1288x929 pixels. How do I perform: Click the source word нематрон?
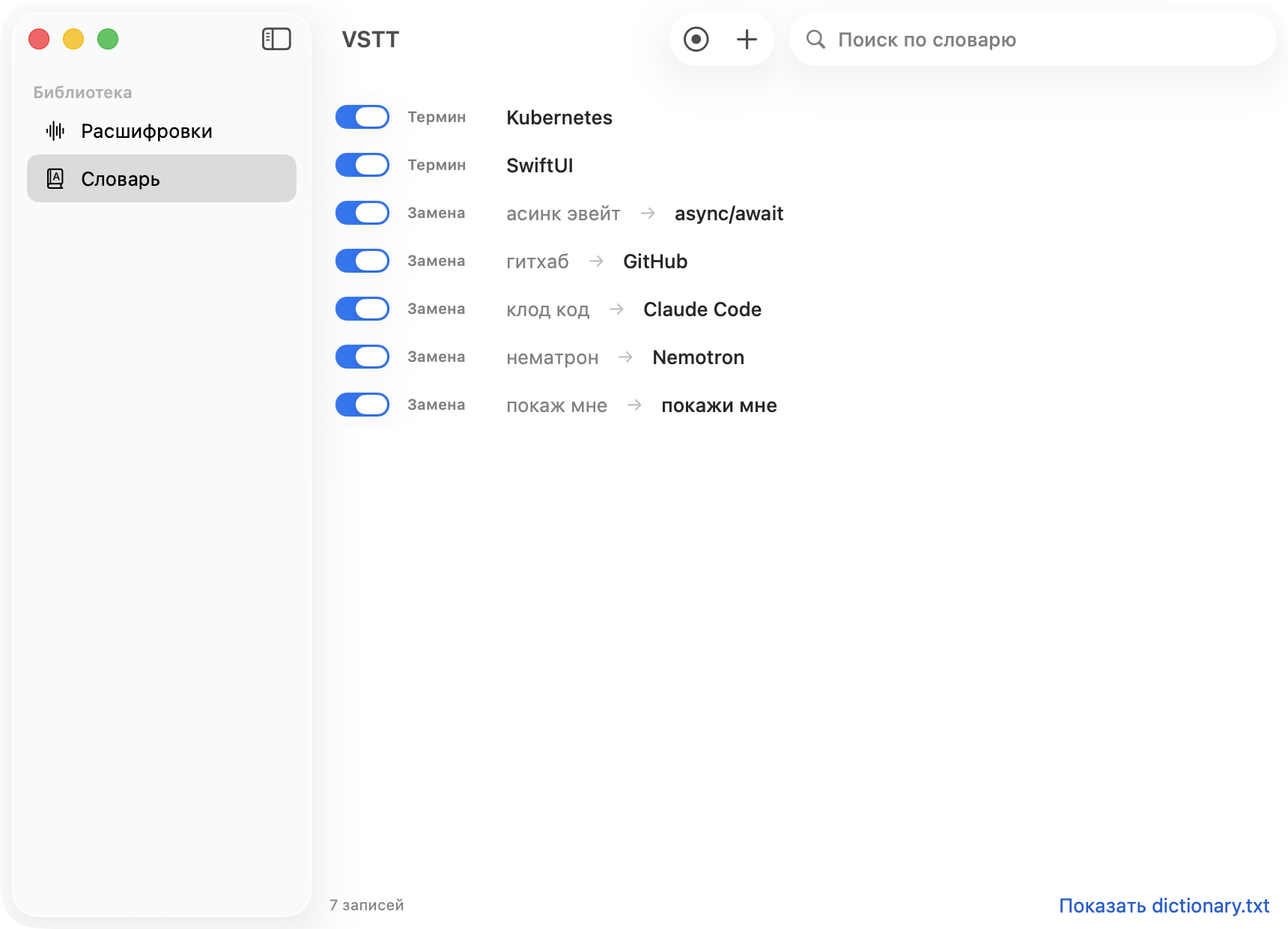pyautogui.click(x=553, y=357)
